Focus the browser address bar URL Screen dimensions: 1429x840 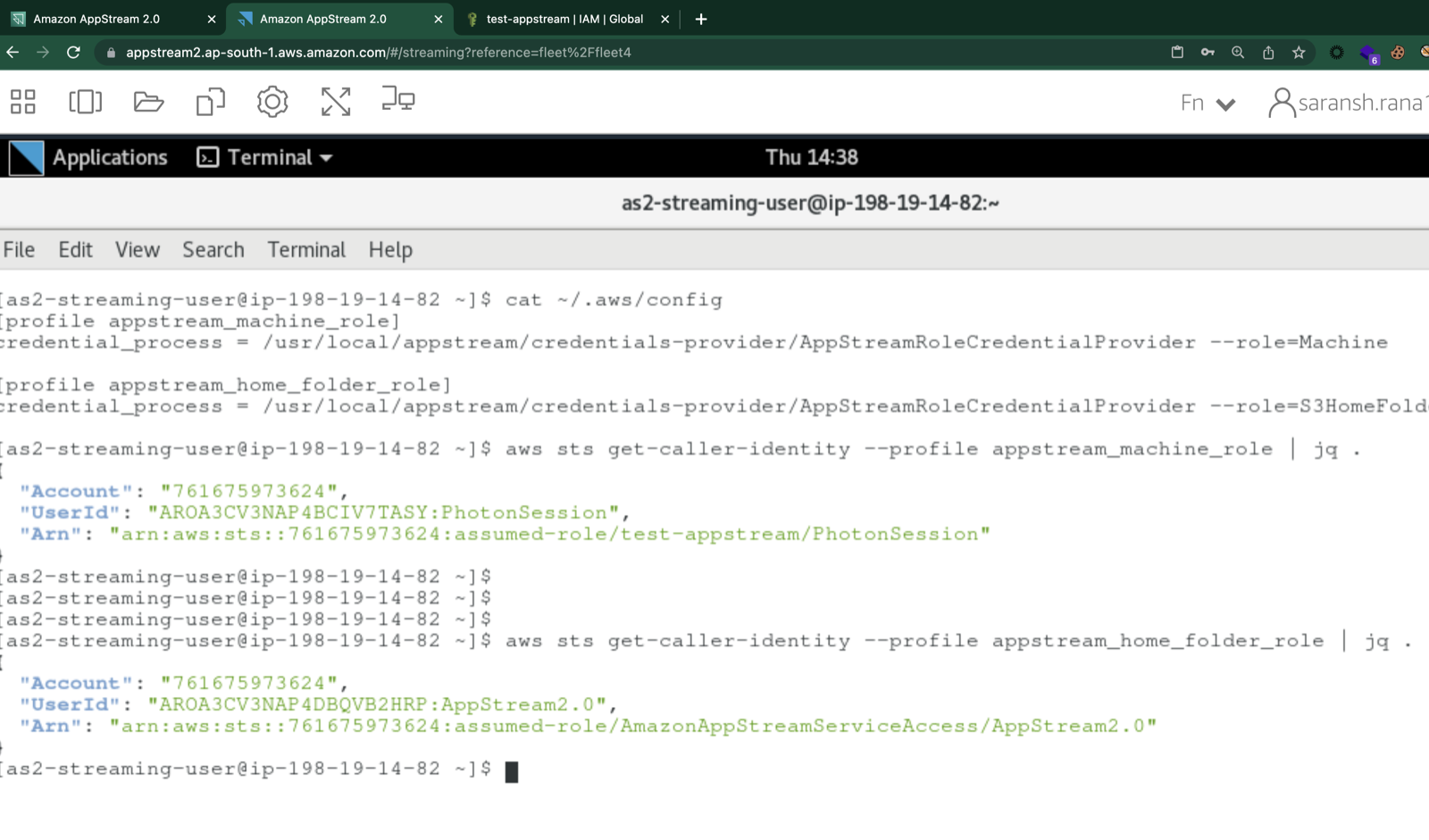click(x=379, y=53)
